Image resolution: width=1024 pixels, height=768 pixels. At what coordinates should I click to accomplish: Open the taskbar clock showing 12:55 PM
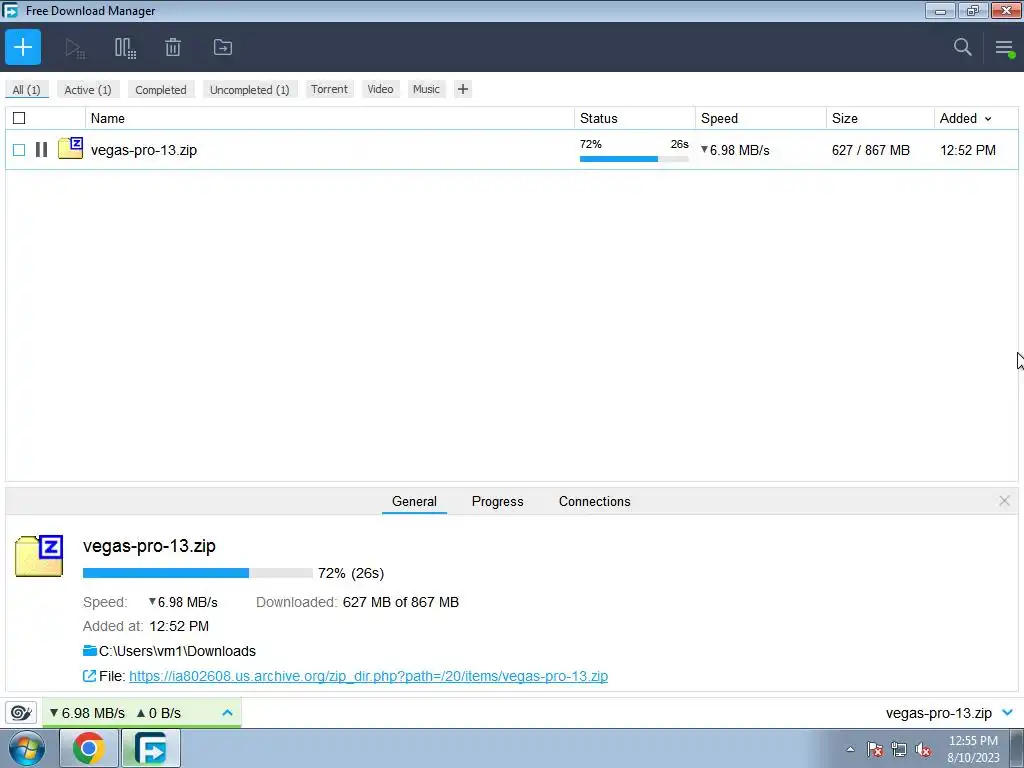coord(973,749)
